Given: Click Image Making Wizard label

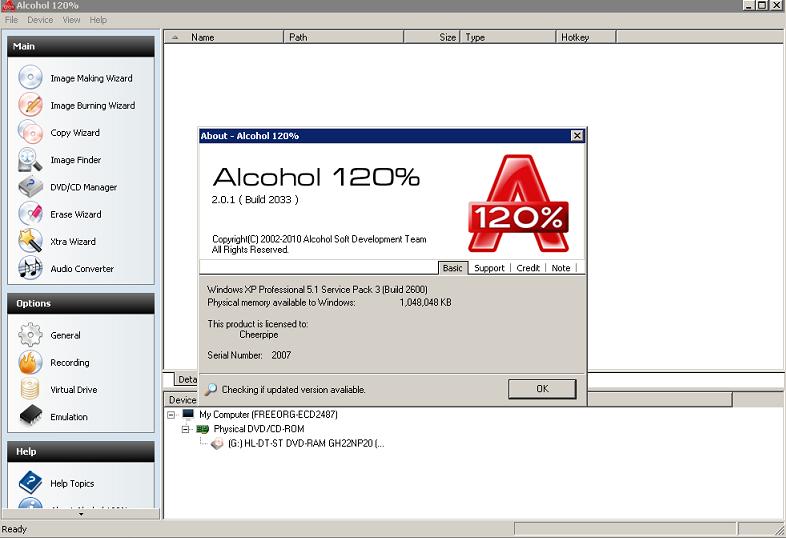Looking at the screenshot, I should pyautogui.click(x=91, y=78).
